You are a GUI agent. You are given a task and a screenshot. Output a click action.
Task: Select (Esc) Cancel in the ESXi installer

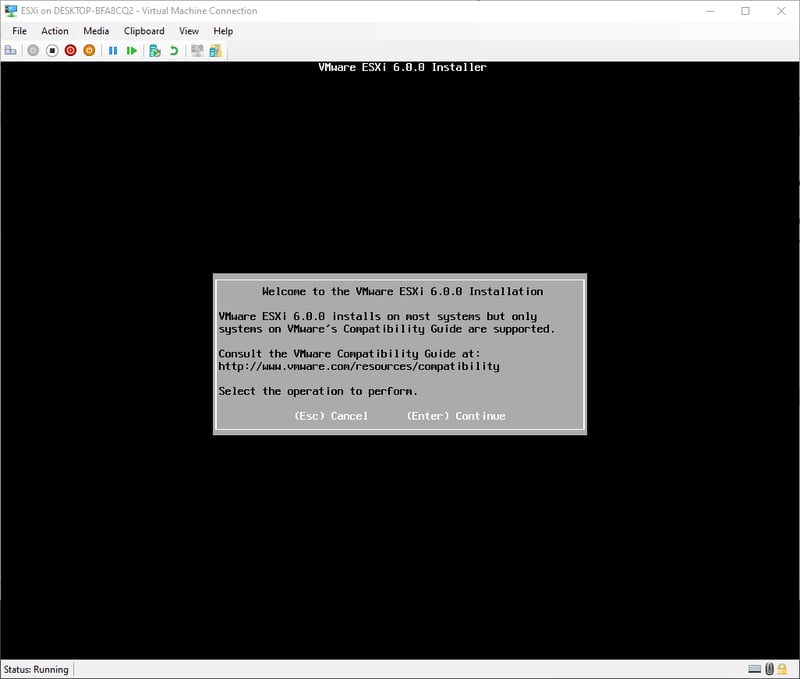coord(331,416)
